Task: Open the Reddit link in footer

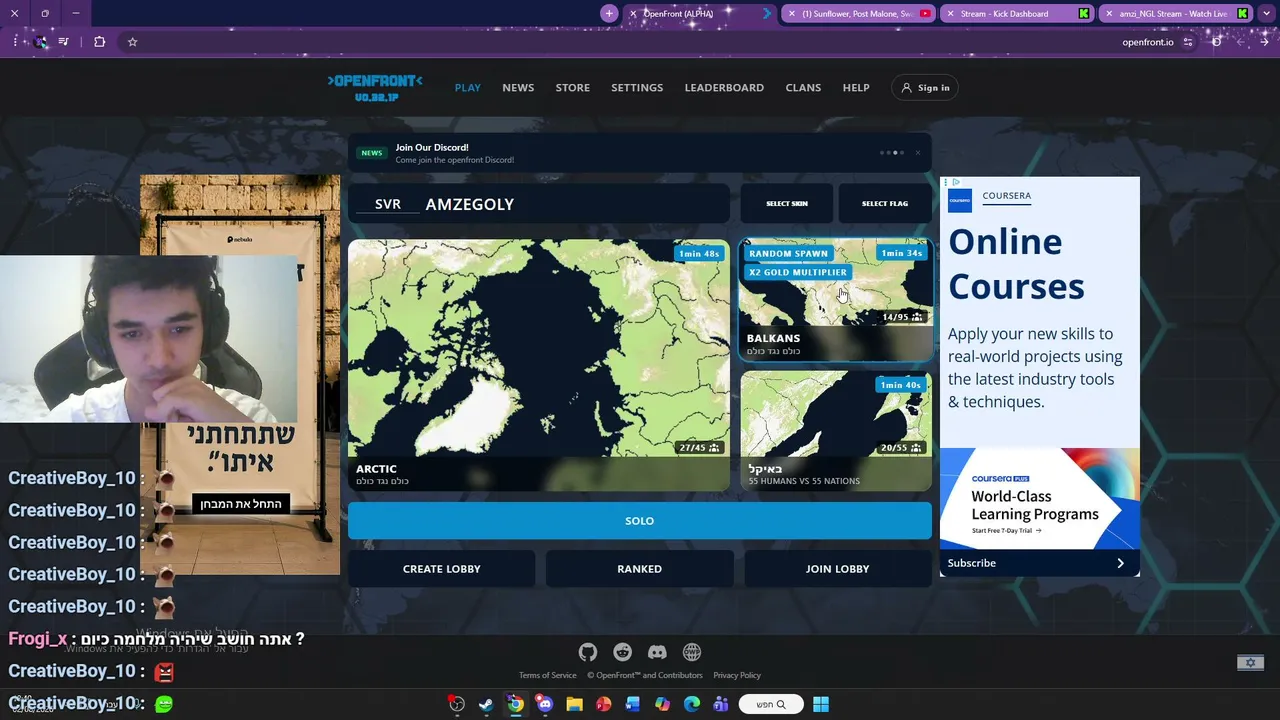Action: point(623,652)
